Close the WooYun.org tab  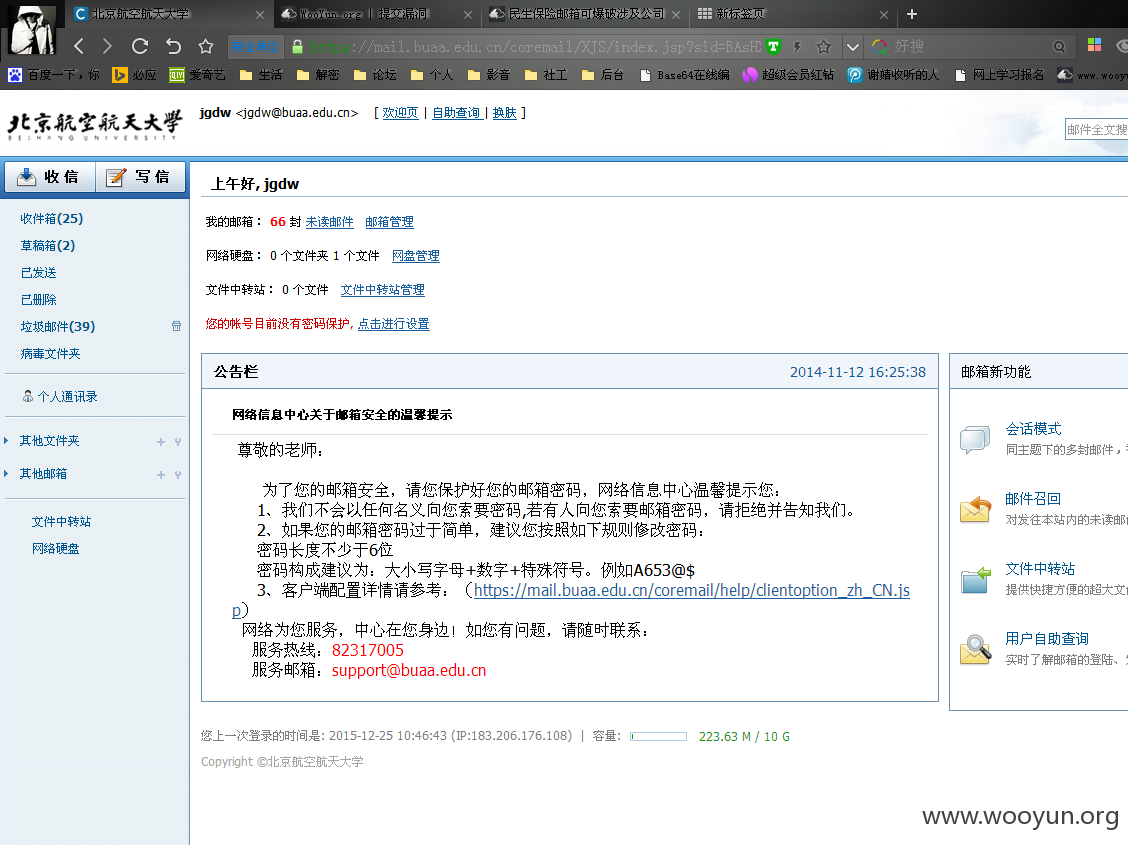pos(468,14)
